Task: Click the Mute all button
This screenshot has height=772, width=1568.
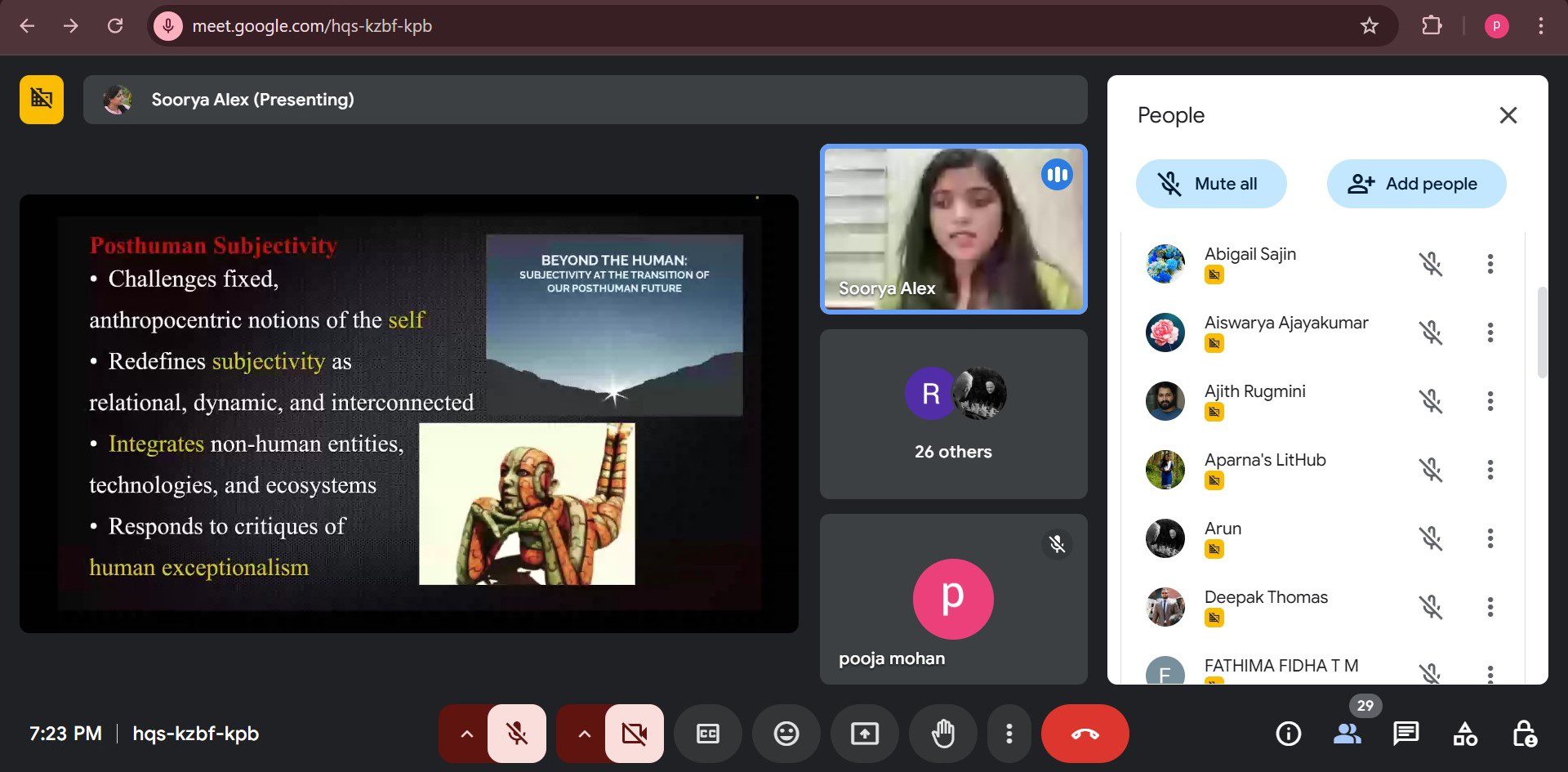Action: point(1210,184)
